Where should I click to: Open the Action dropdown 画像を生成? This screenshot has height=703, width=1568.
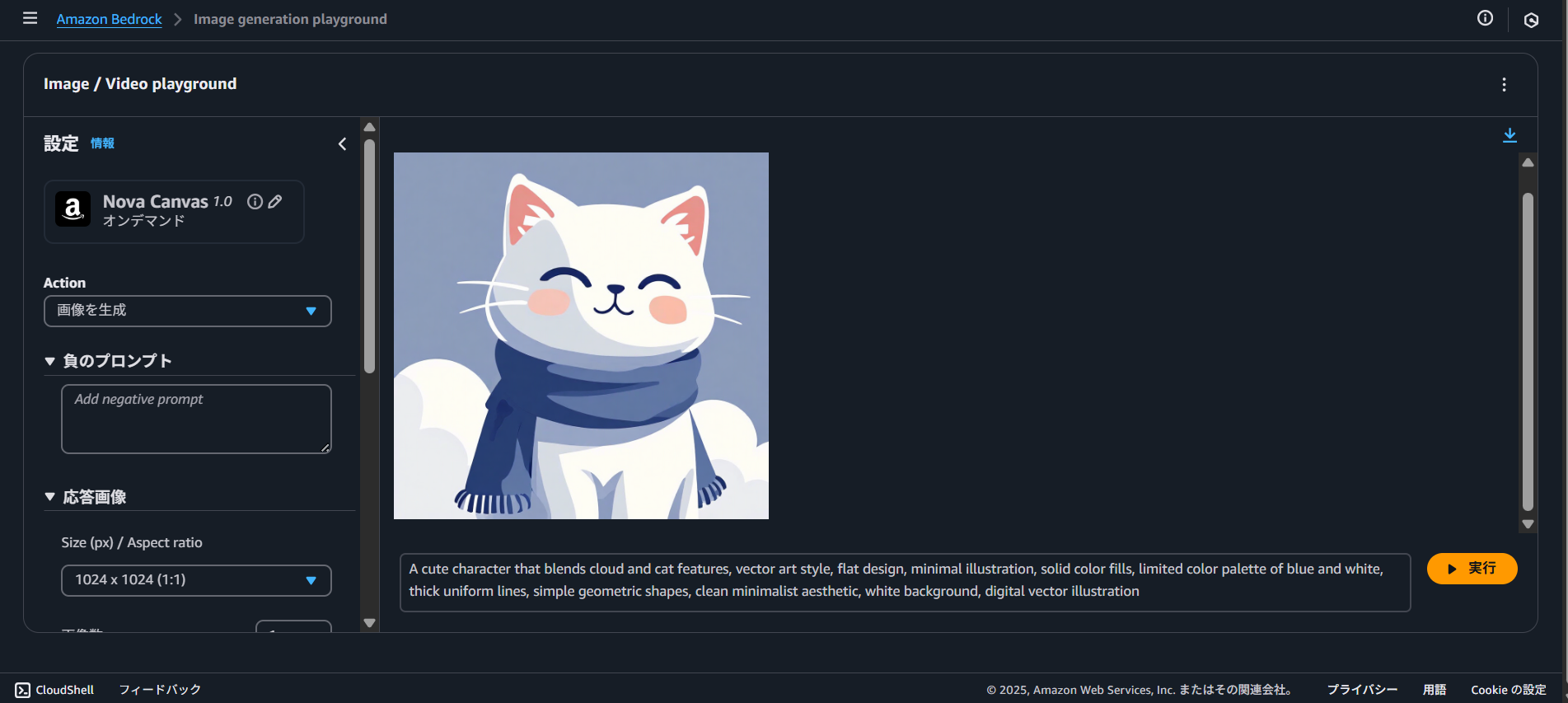(x=188, y=311)
